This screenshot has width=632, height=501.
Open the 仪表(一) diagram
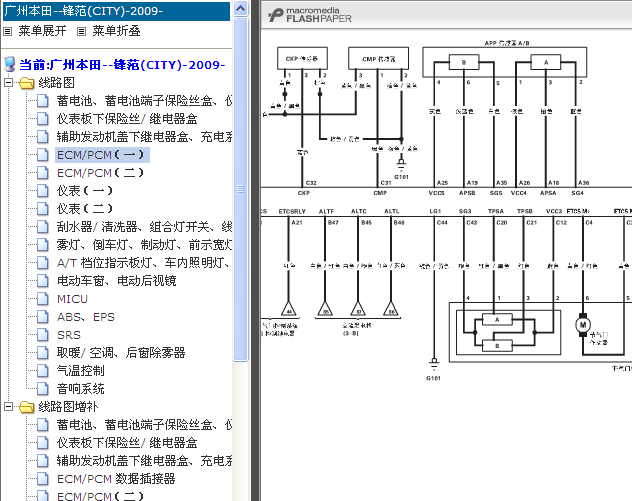[x=85, y=191]
